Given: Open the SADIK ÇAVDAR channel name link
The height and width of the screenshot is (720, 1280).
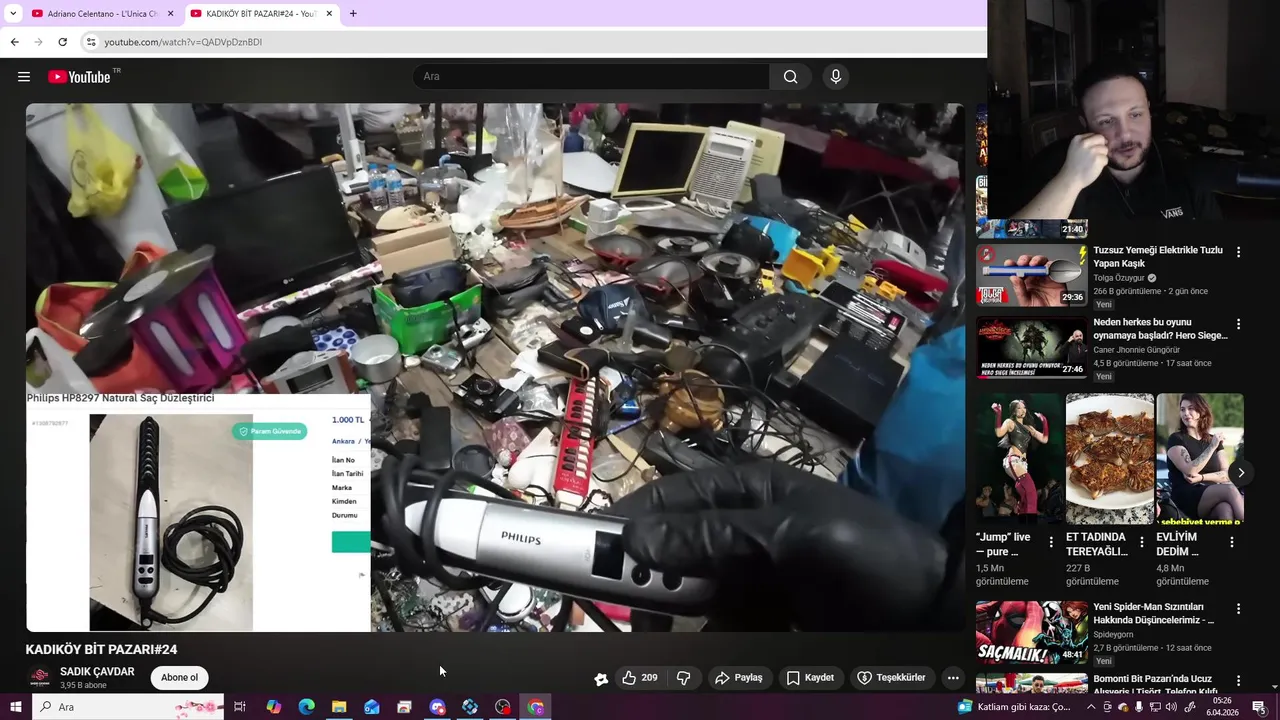Looking at the screenshot, I should coord(97,672).
